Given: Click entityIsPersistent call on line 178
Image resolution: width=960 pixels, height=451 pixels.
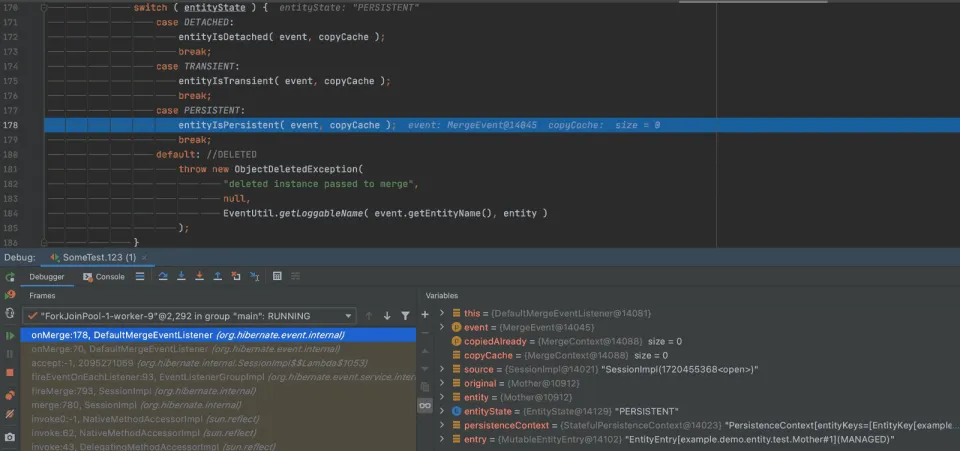Looking at the screenshot, I should point(229,125).
